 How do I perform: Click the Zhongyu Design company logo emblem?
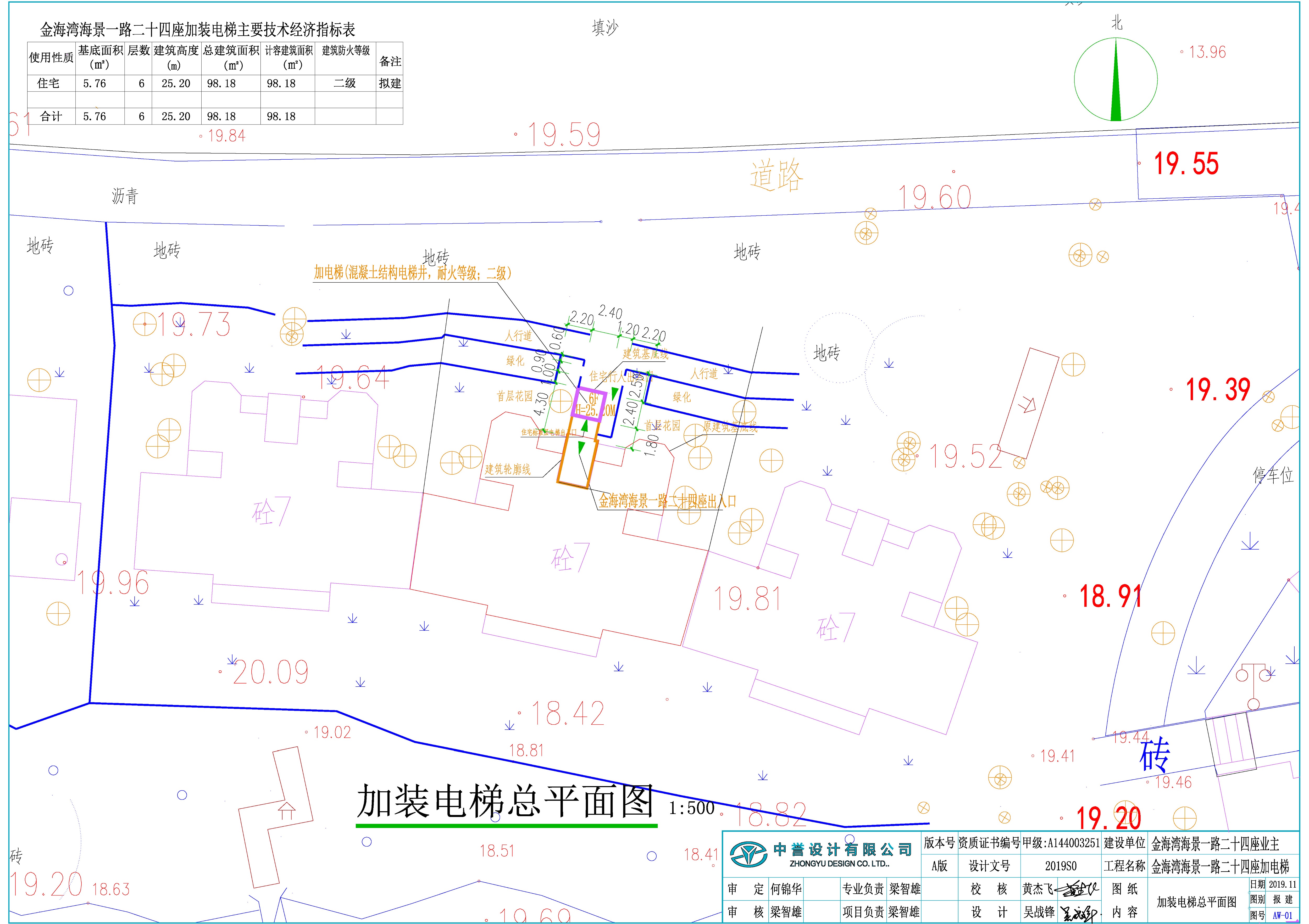coord(749,854)
